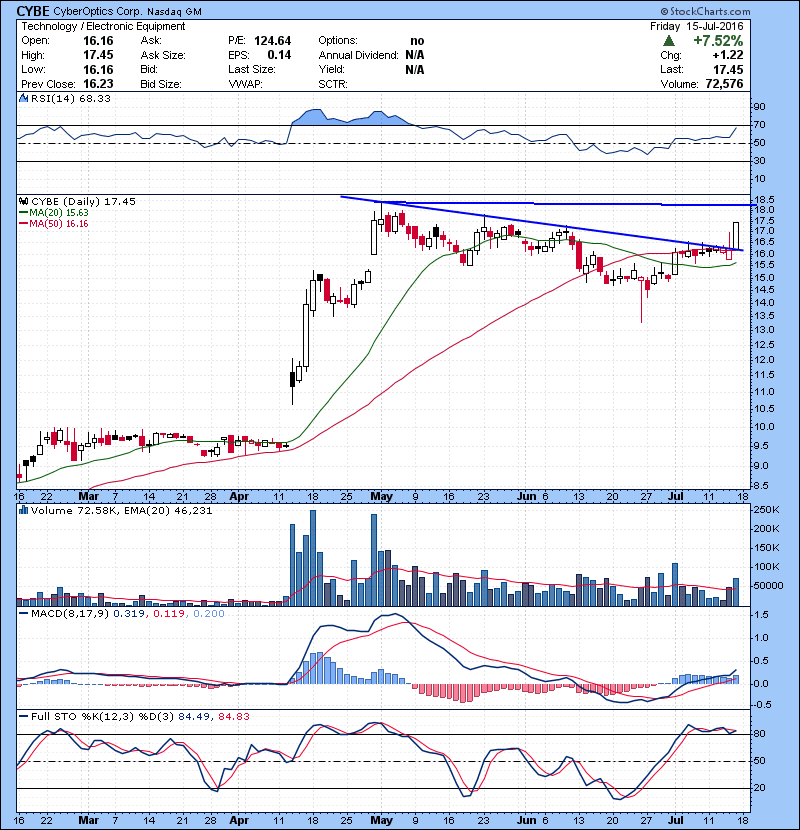The width and height of the screenshot is (800, 830).
Task: Click the blue MACD legend line marker
Action: pos(23,614)
